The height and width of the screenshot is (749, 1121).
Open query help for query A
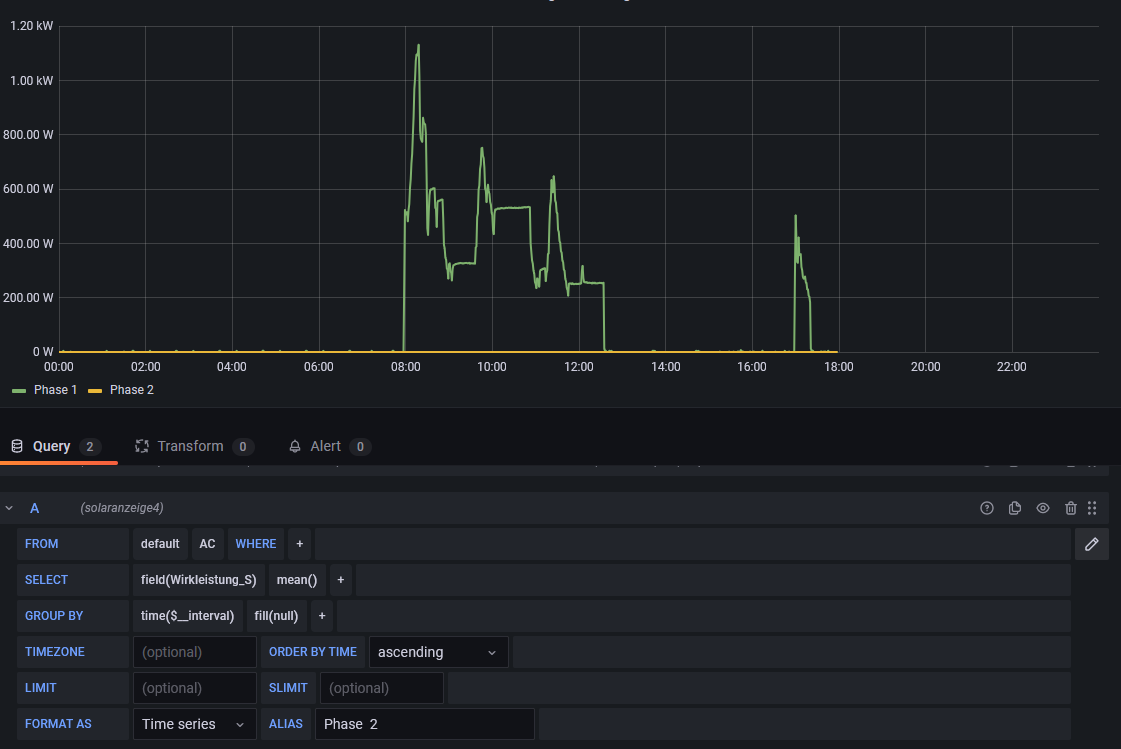point(987,508)
